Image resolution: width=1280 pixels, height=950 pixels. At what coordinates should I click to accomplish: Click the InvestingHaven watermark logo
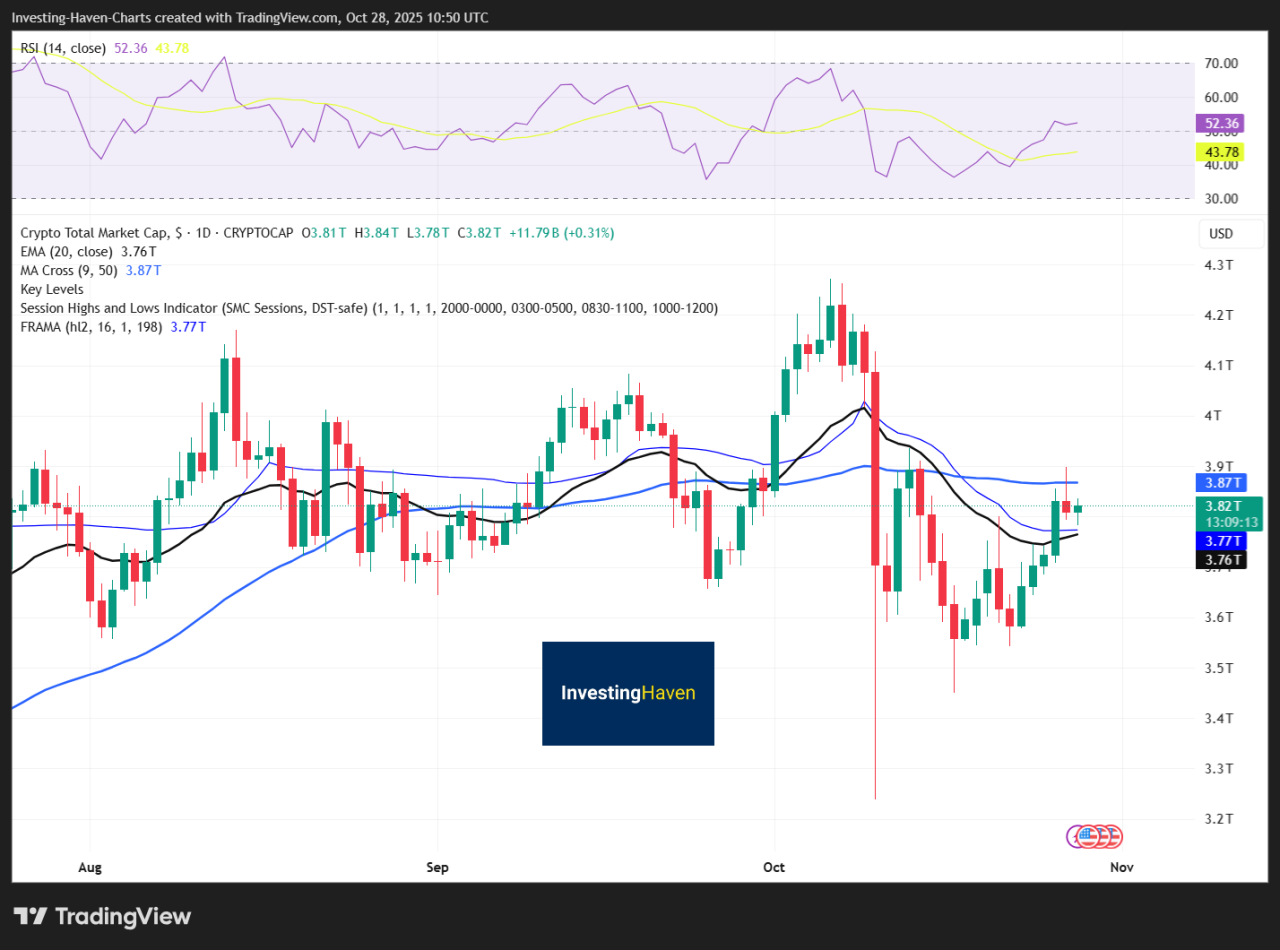click(628, 693)
